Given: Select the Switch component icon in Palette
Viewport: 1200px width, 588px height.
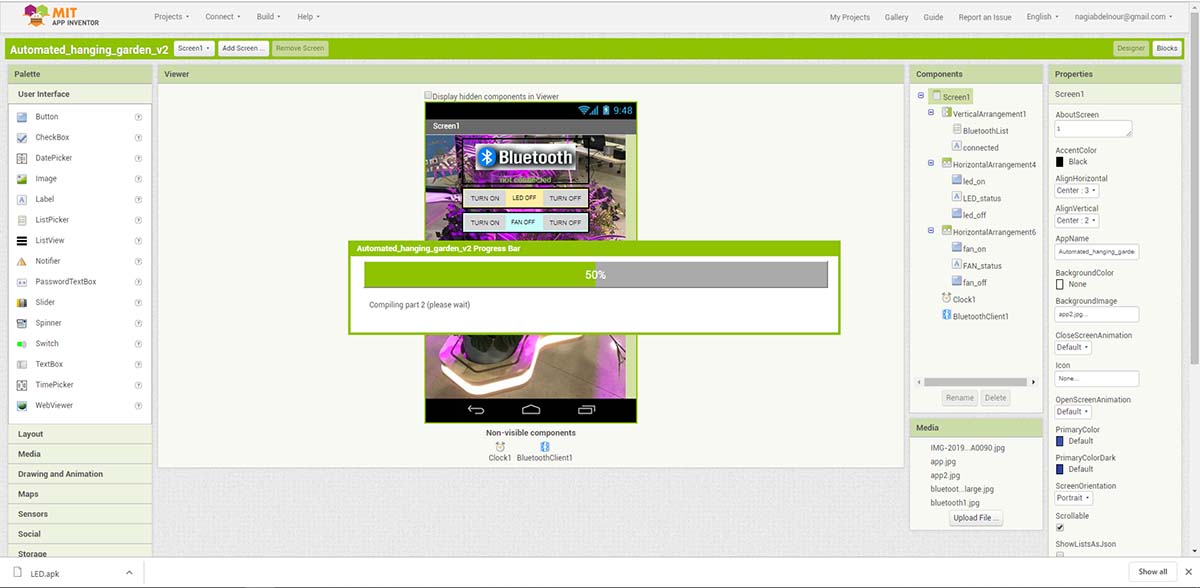Looking at the screenshot, I should (x=23, y=343).
